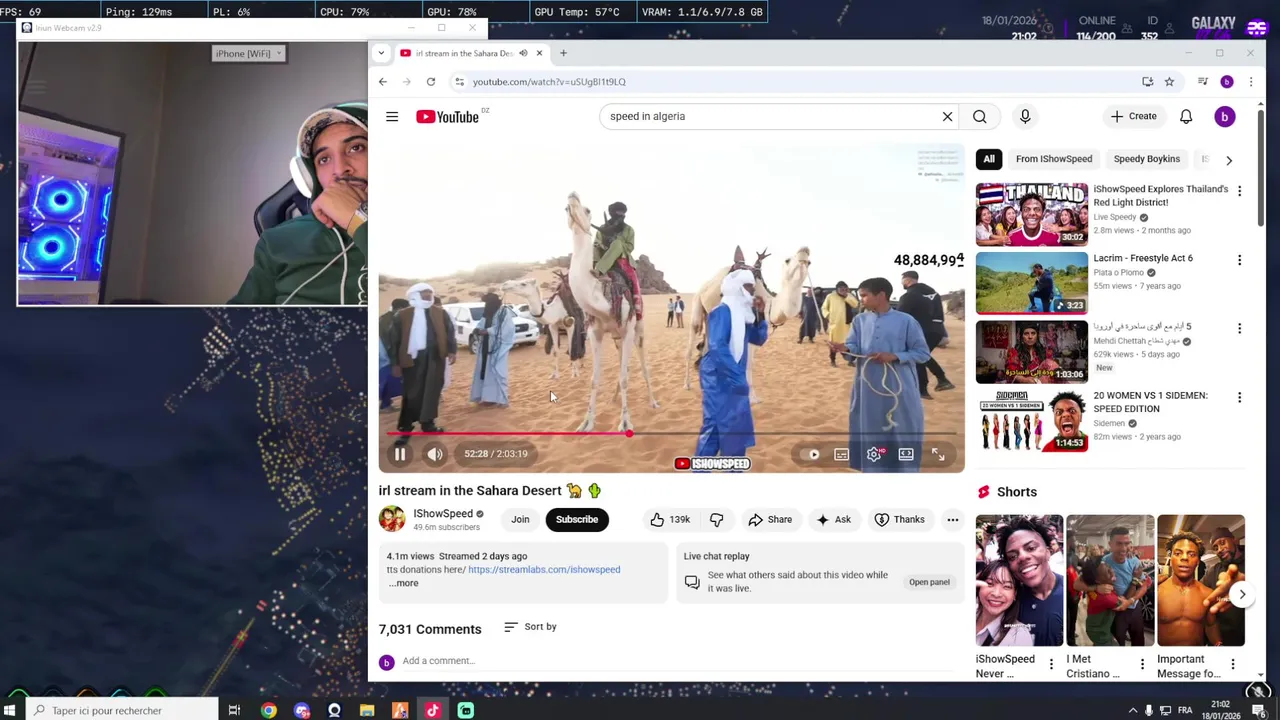The height and width of the screenshot is (720, 1280).
Task: Start voice search with the microphone icon
Action: (1025, 116)
